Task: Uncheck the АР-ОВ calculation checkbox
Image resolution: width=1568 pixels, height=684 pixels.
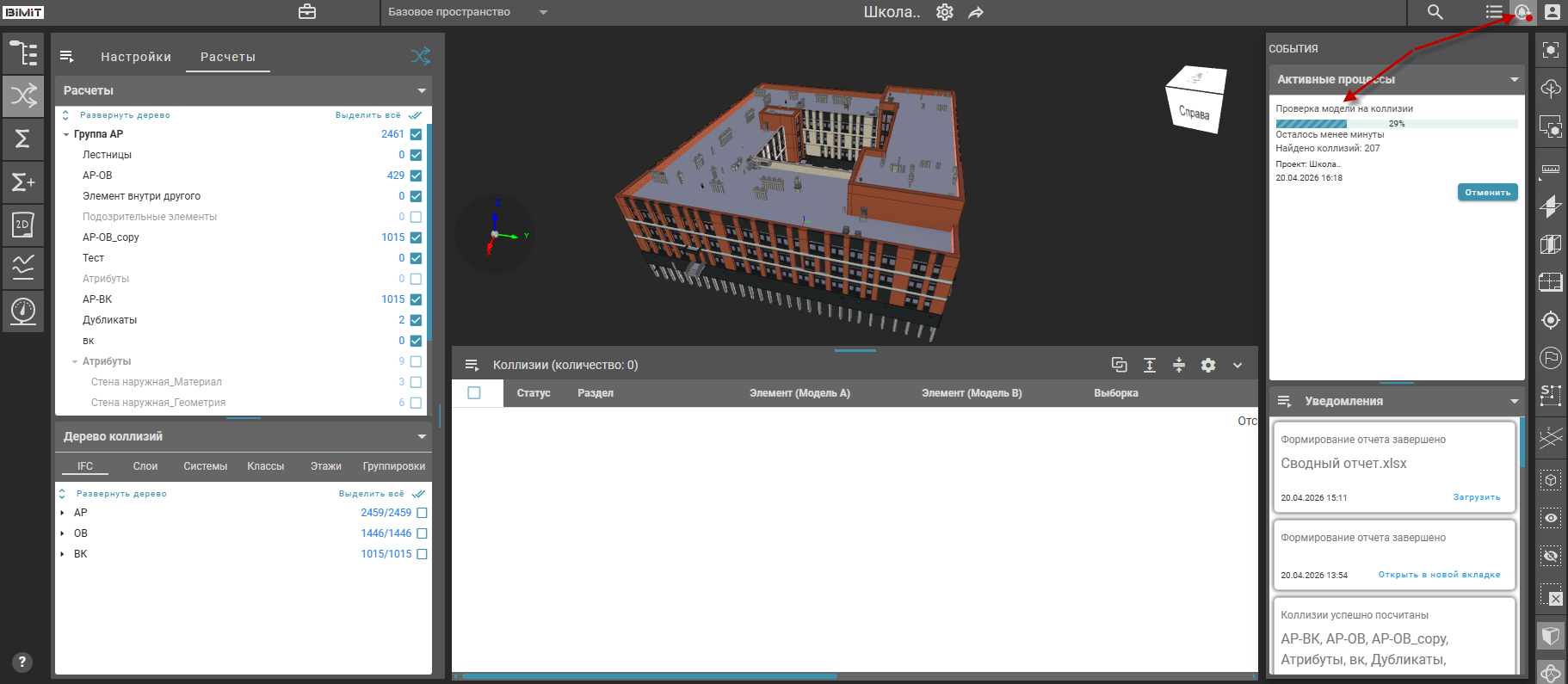Action: [417, 176]
